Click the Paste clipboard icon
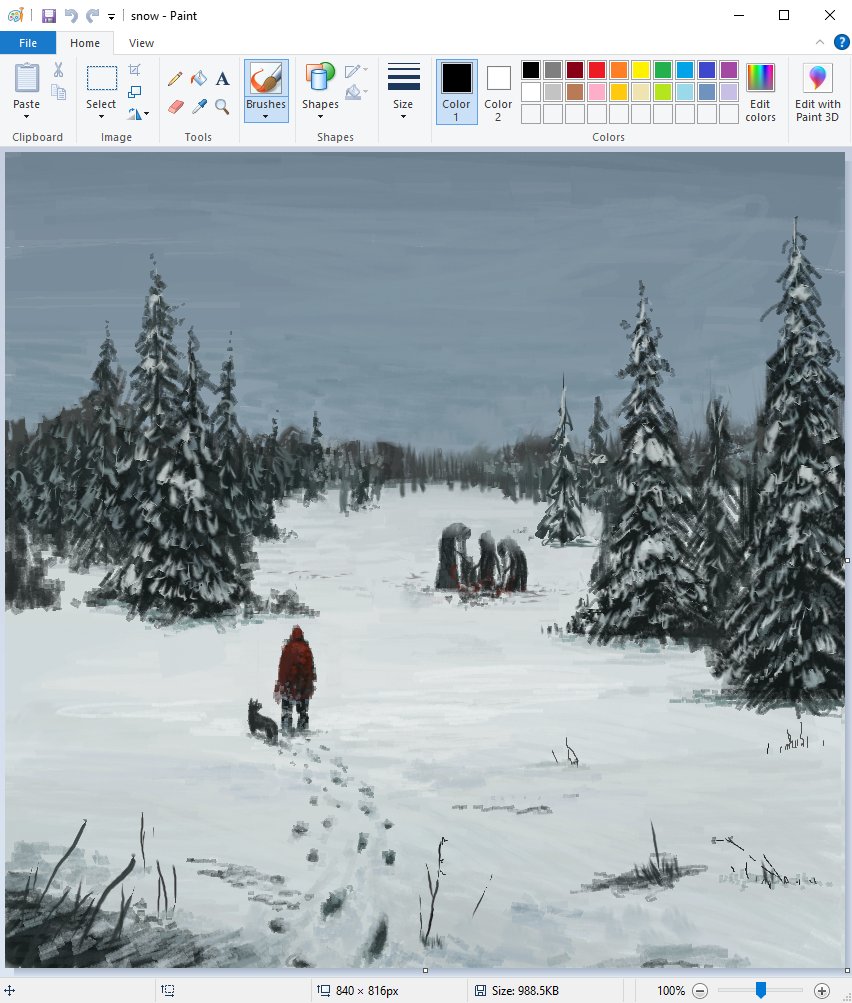 point(27,78)
